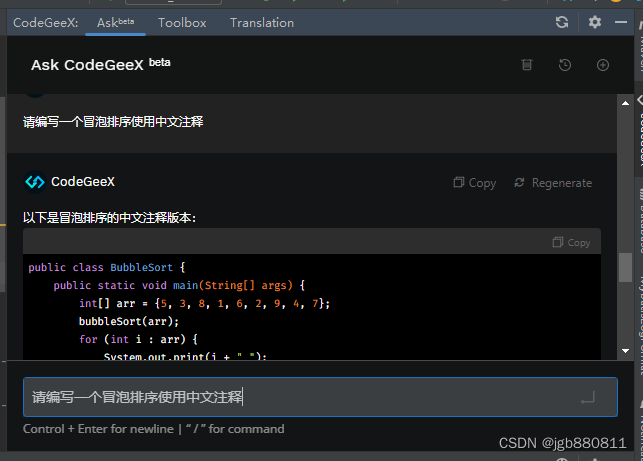The width and height of the screenshot is (643, 461).
Task: Click the chat scrollbar thumb
Action: point(625,267)
